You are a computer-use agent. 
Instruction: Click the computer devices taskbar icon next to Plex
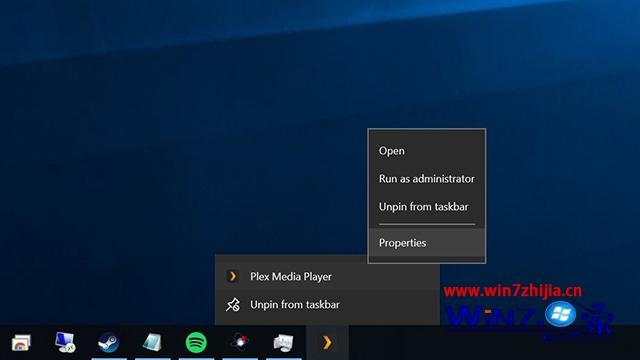pos(283,343)
